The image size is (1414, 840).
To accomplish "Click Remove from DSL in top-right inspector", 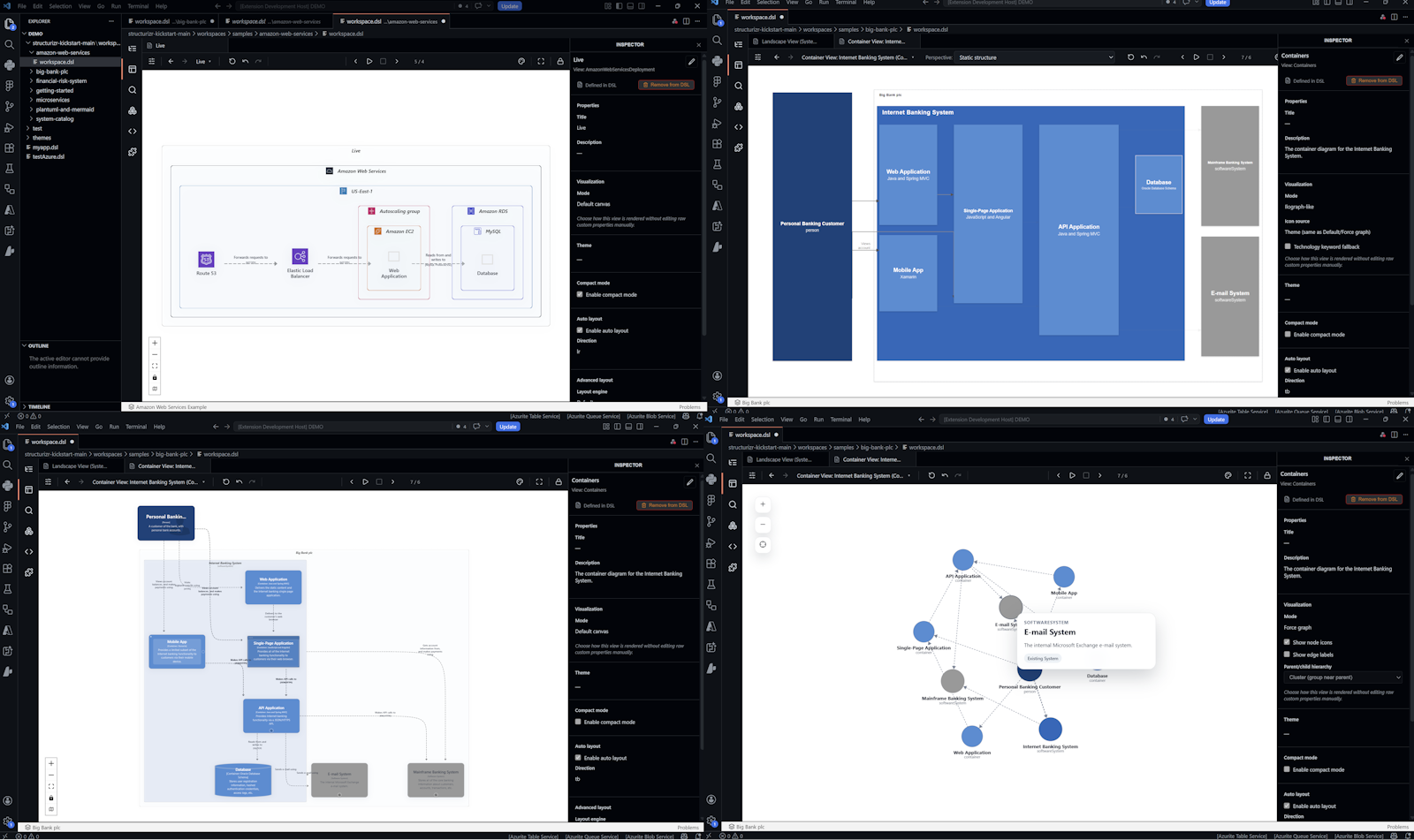I will point(1374,80).
